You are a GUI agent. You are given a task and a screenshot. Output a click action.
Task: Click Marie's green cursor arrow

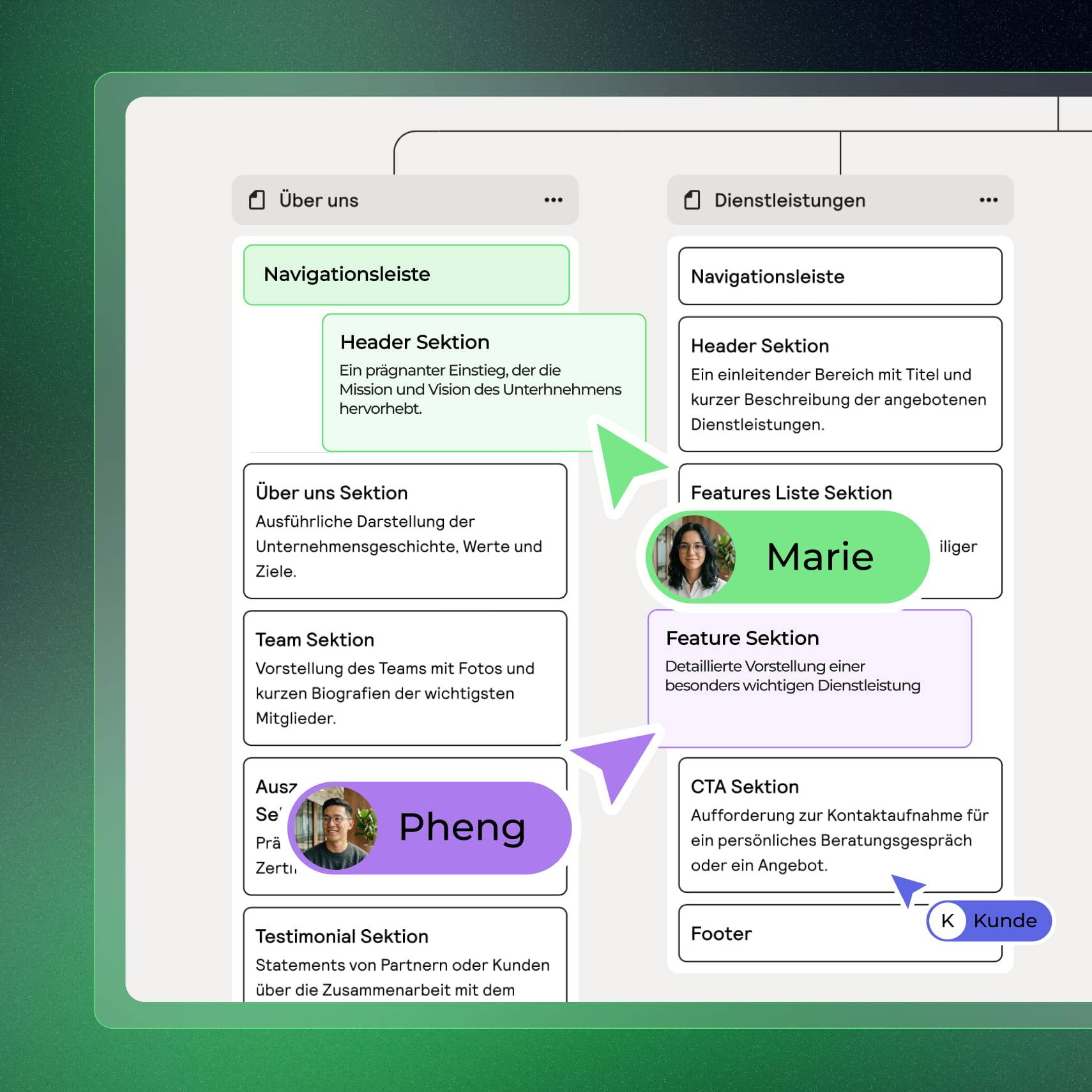pos(623,461)
